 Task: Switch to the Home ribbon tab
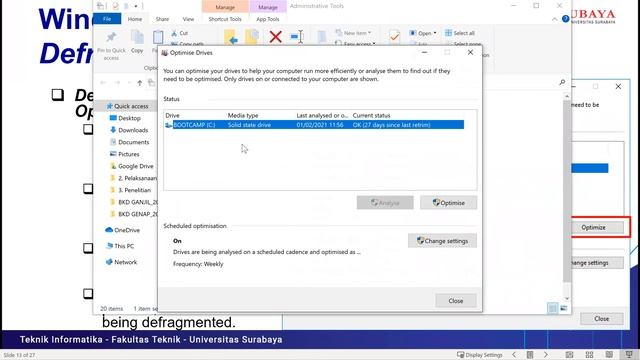tap(135, 19)
